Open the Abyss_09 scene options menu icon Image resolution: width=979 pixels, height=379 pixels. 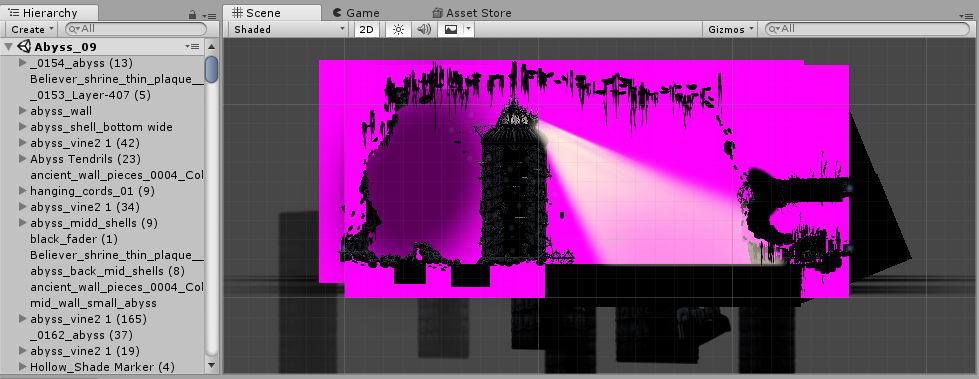[x=192, y=47]
